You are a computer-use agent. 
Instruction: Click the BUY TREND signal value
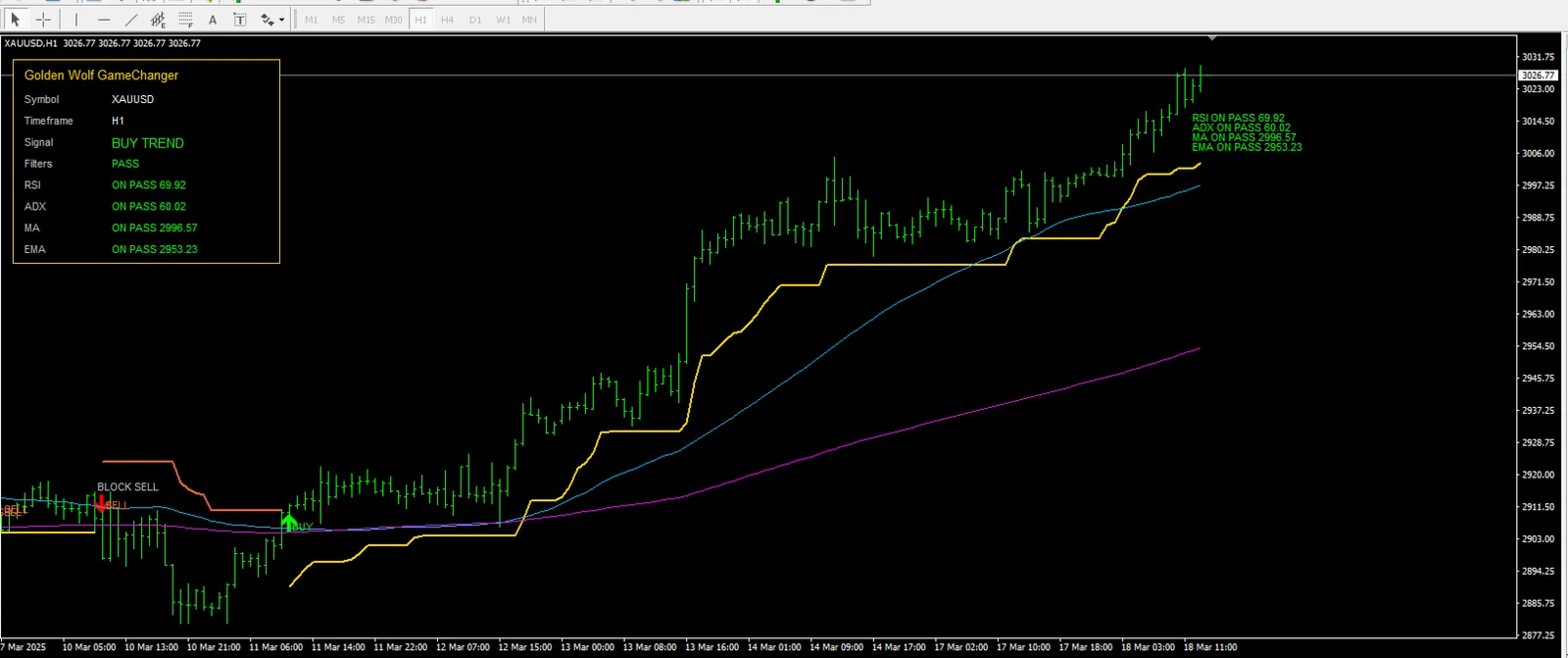(x=148, y=143)
